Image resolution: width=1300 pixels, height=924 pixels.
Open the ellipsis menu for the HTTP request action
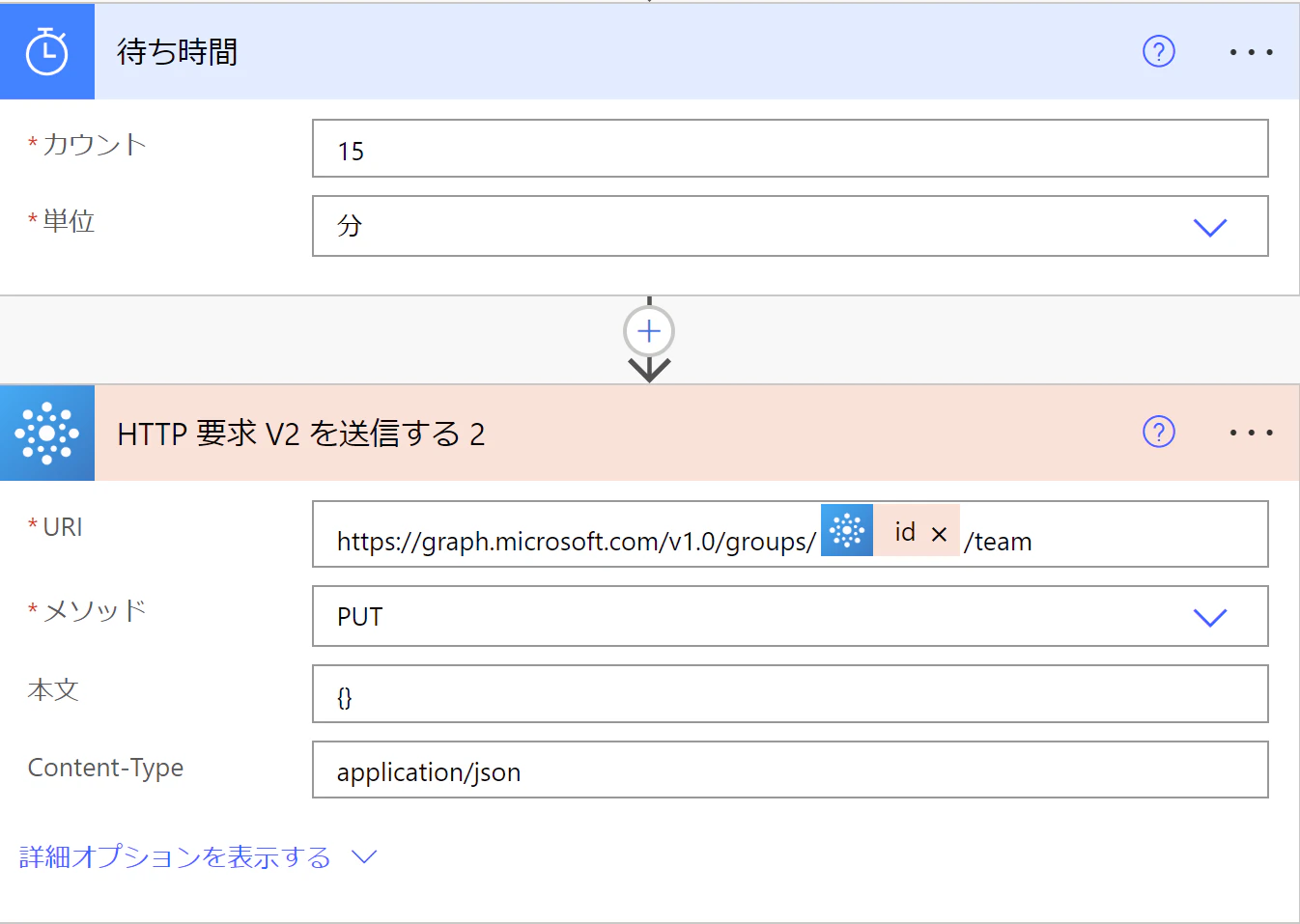pyautogui.click(x=1251, y=433)
